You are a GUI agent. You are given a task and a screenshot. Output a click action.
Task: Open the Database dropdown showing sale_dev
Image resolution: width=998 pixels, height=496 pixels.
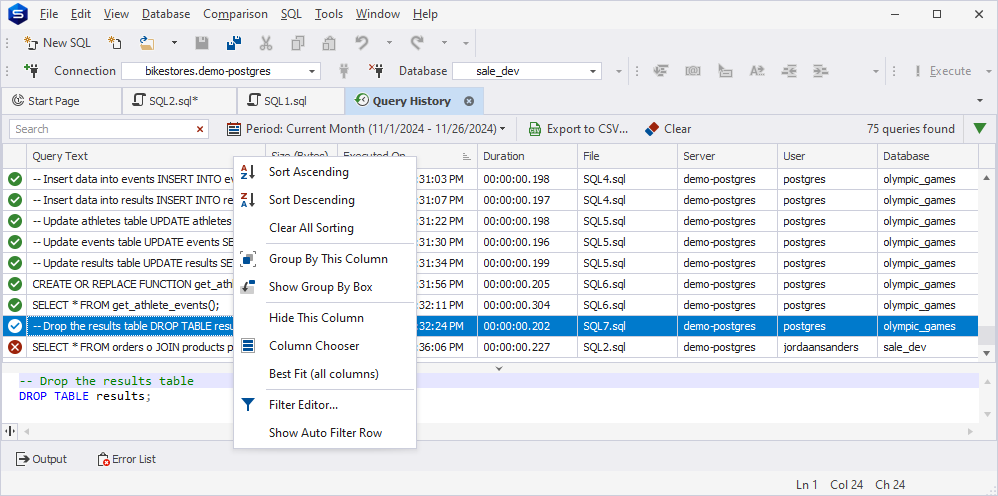pyautogui.click(x=593, y=71)
